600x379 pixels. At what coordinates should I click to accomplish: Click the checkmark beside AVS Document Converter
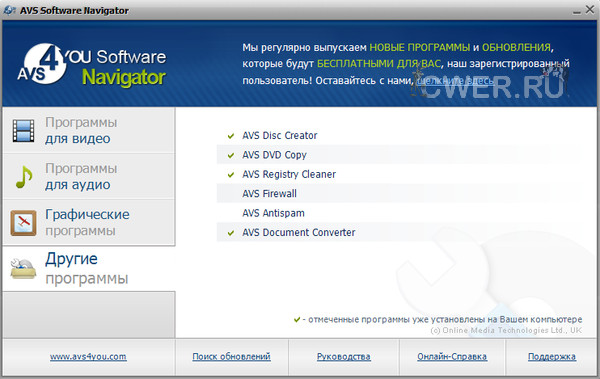click(231, 233)
